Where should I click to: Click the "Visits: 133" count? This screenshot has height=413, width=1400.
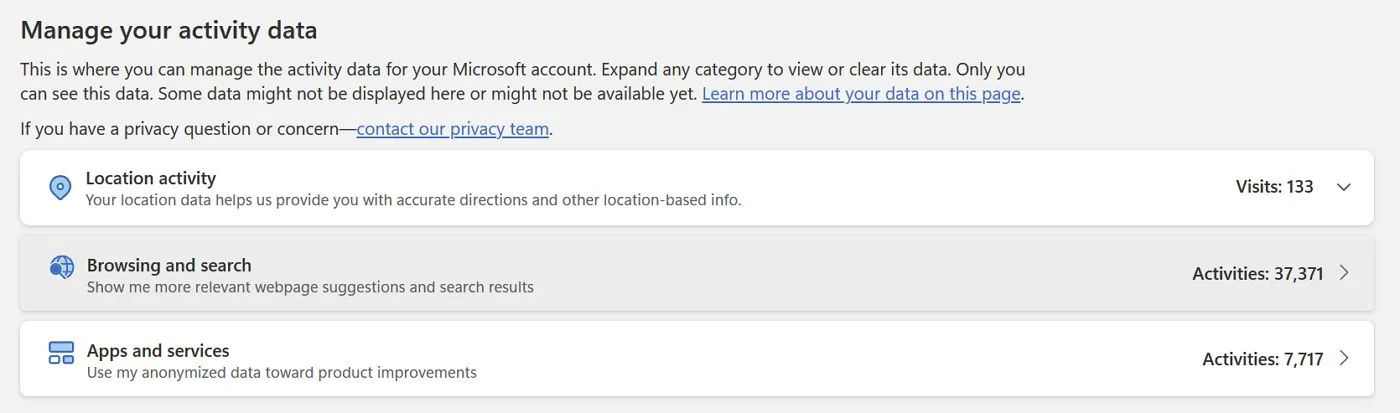pos(1274,187)
